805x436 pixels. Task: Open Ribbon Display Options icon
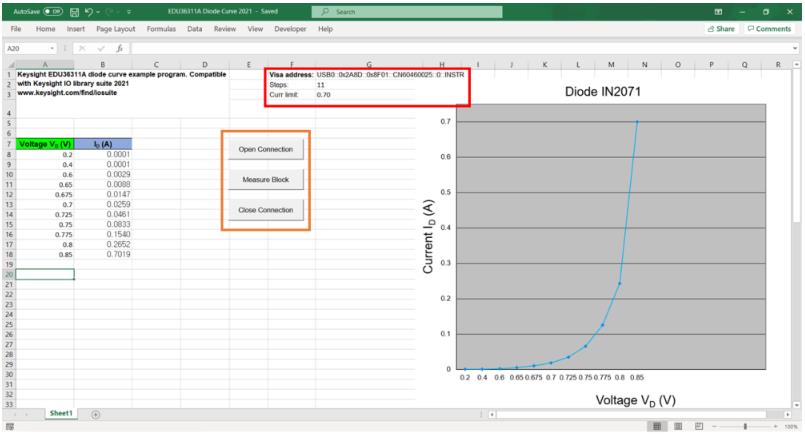(x=717, y=11)
